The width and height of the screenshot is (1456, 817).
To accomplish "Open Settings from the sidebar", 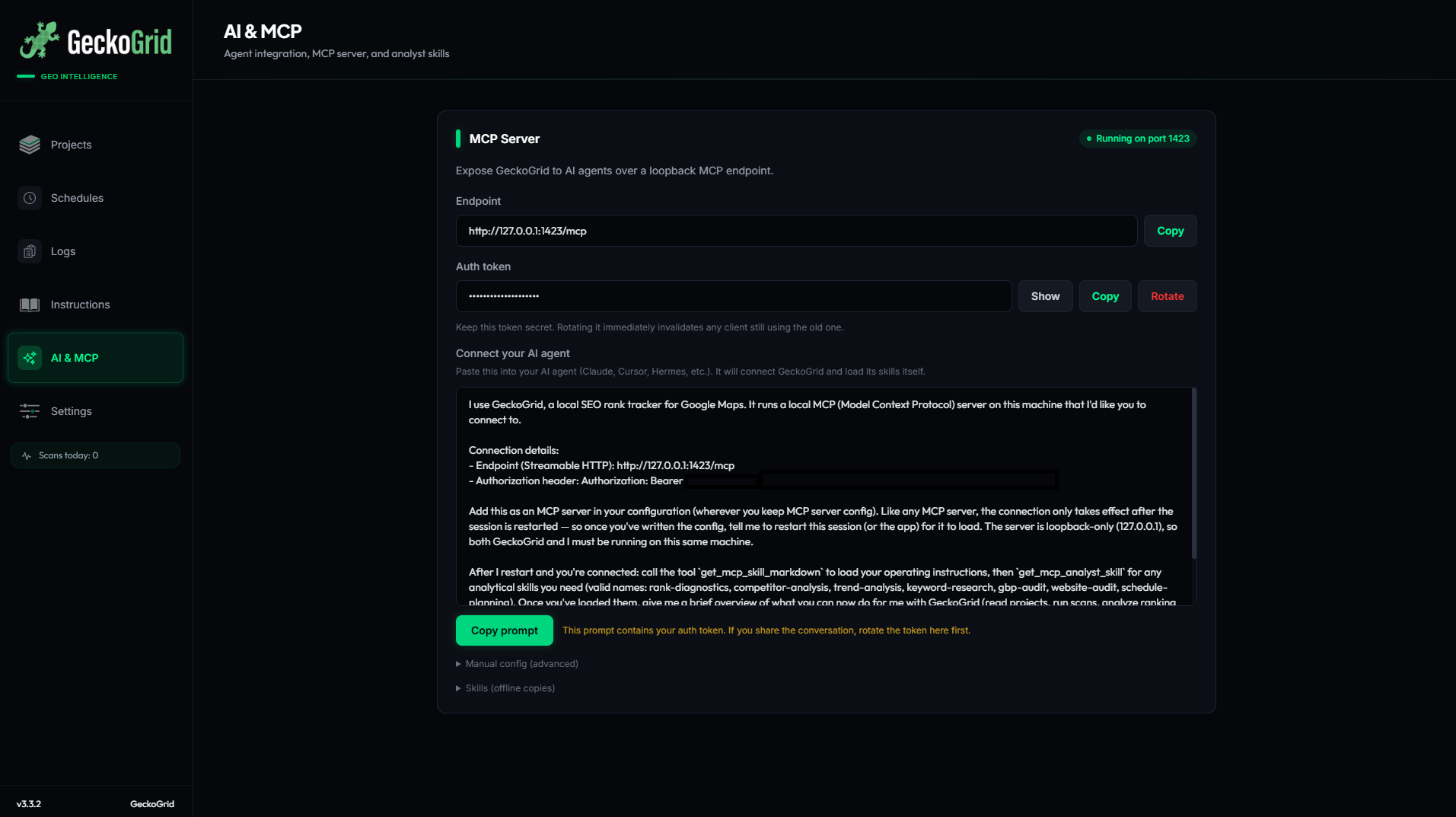I will click(95, 411).
